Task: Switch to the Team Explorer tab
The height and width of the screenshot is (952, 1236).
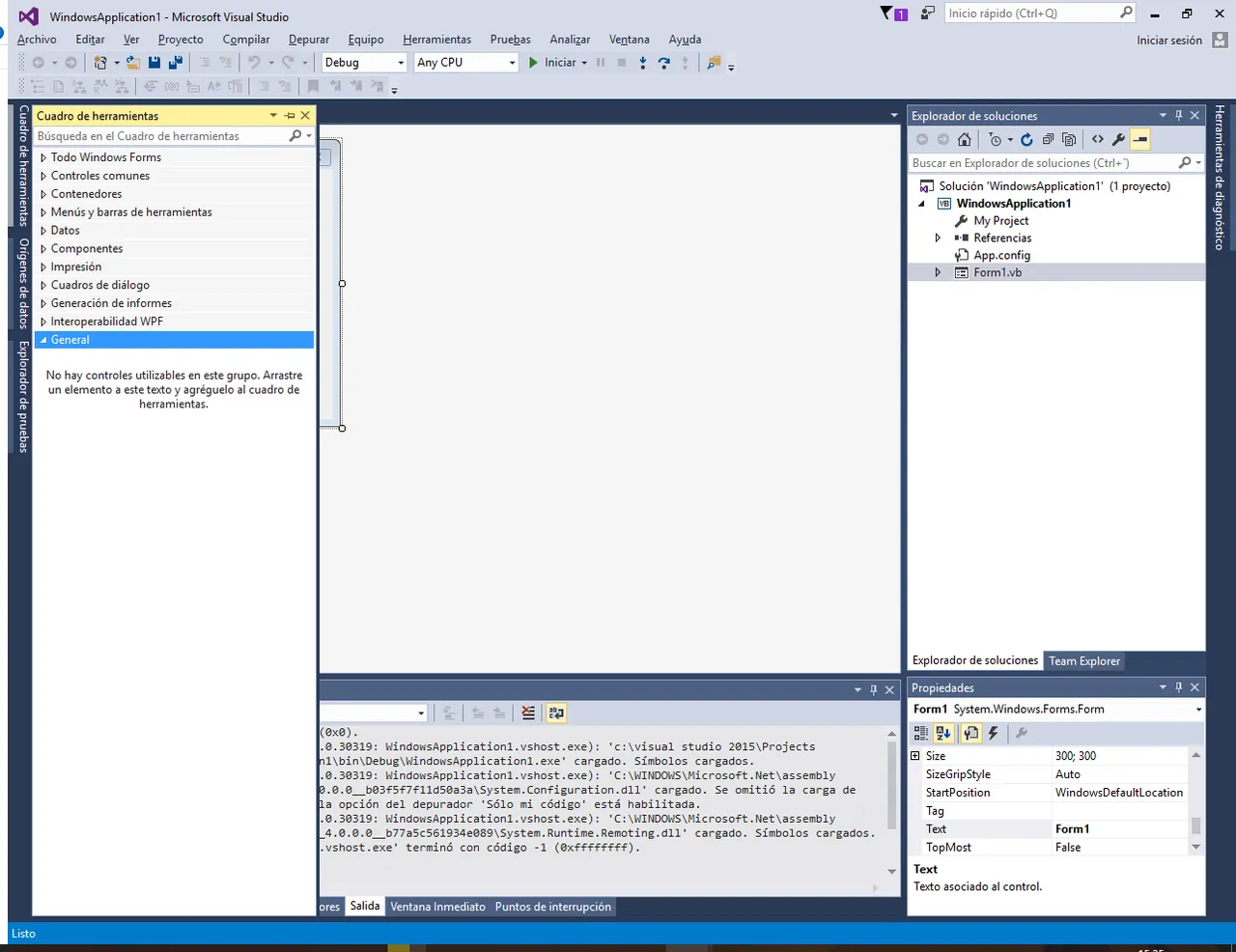Action: 1084,660
